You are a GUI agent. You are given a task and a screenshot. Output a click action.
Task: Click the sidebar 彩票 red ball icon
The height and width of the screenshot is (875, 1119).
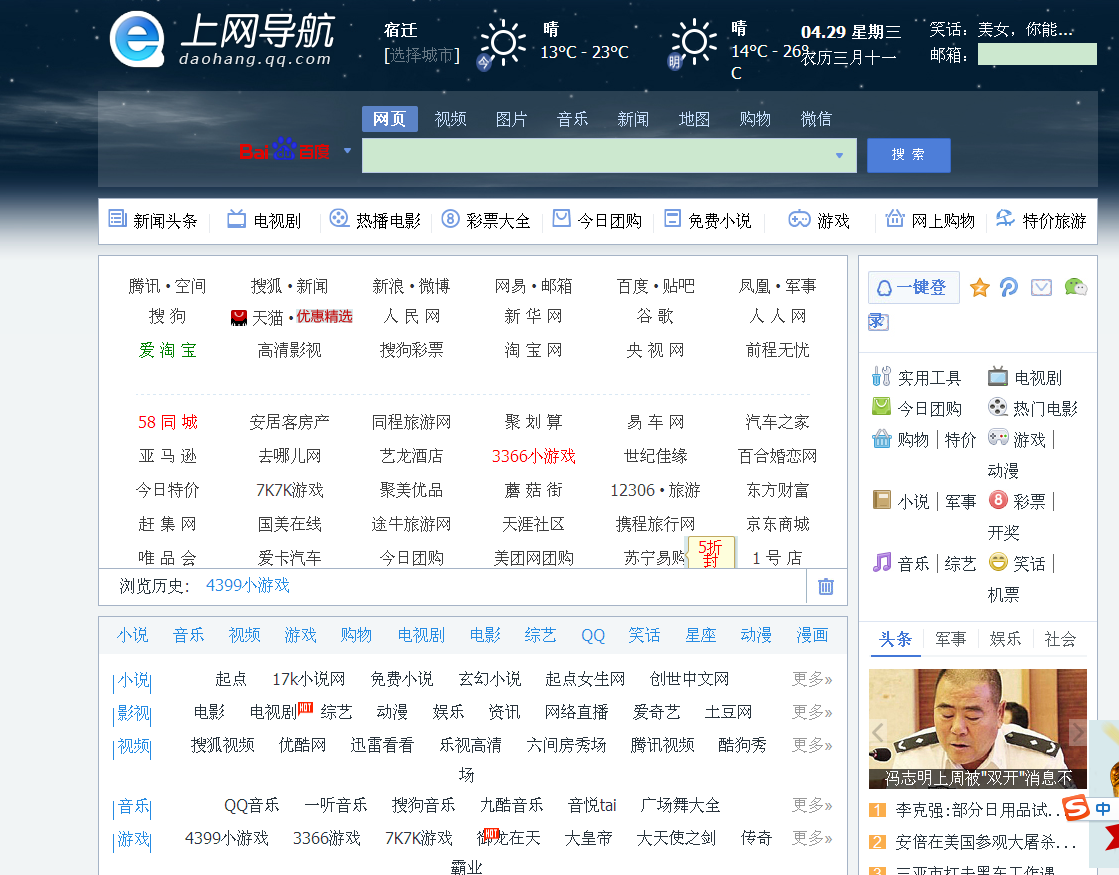click(998, 500)
